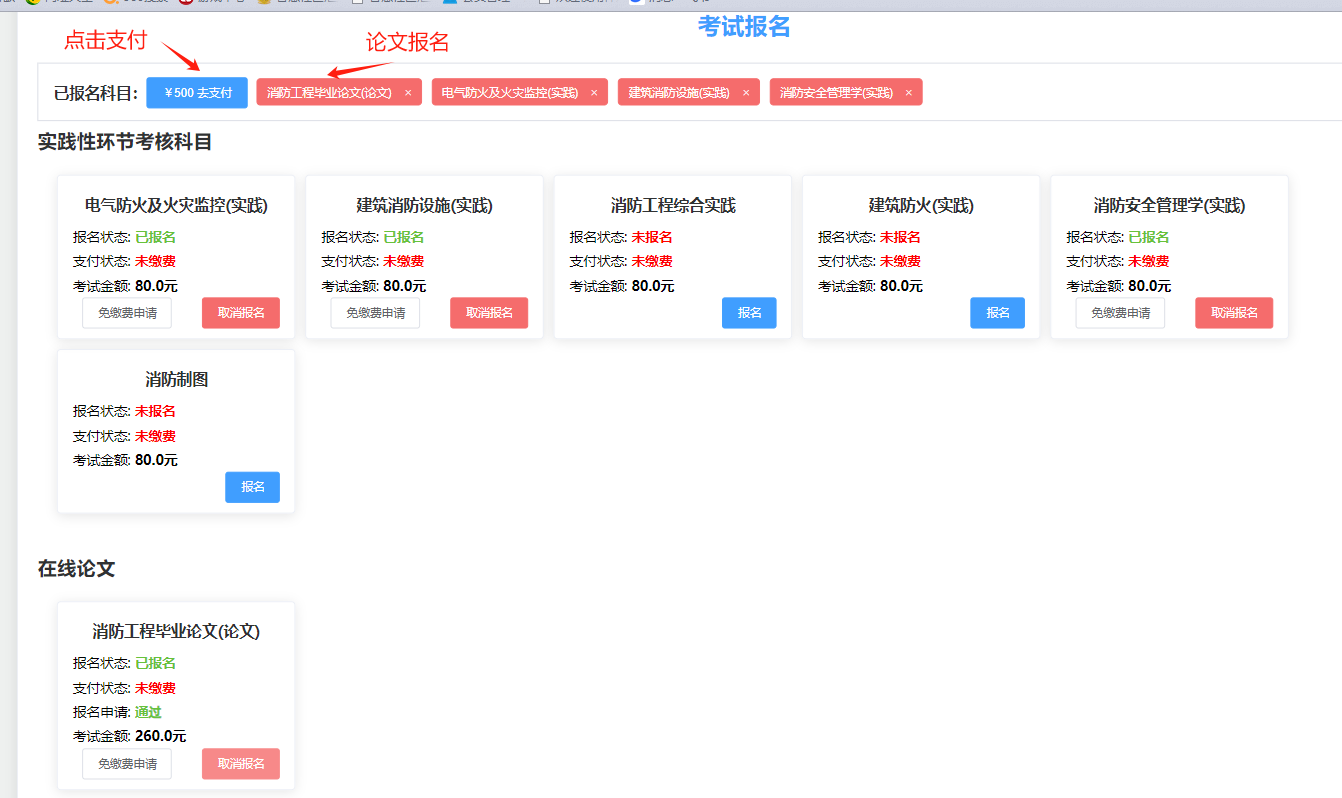Remove 电气防火及火灾监控(实践) tag via its × icon

(x=594, y=93)
